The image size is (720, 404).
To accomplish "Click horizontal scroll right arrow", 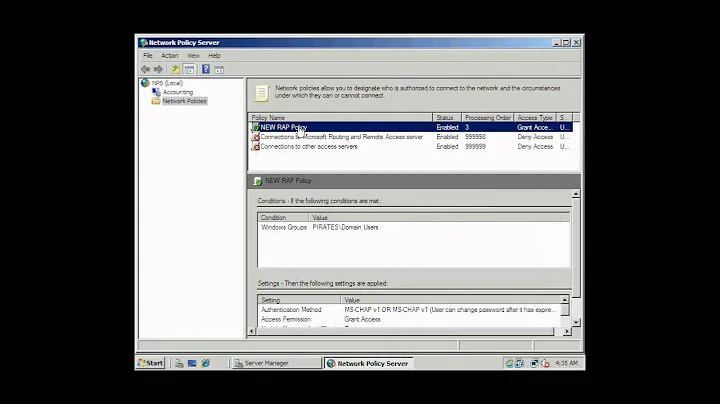I will click(x=567, y=331).
